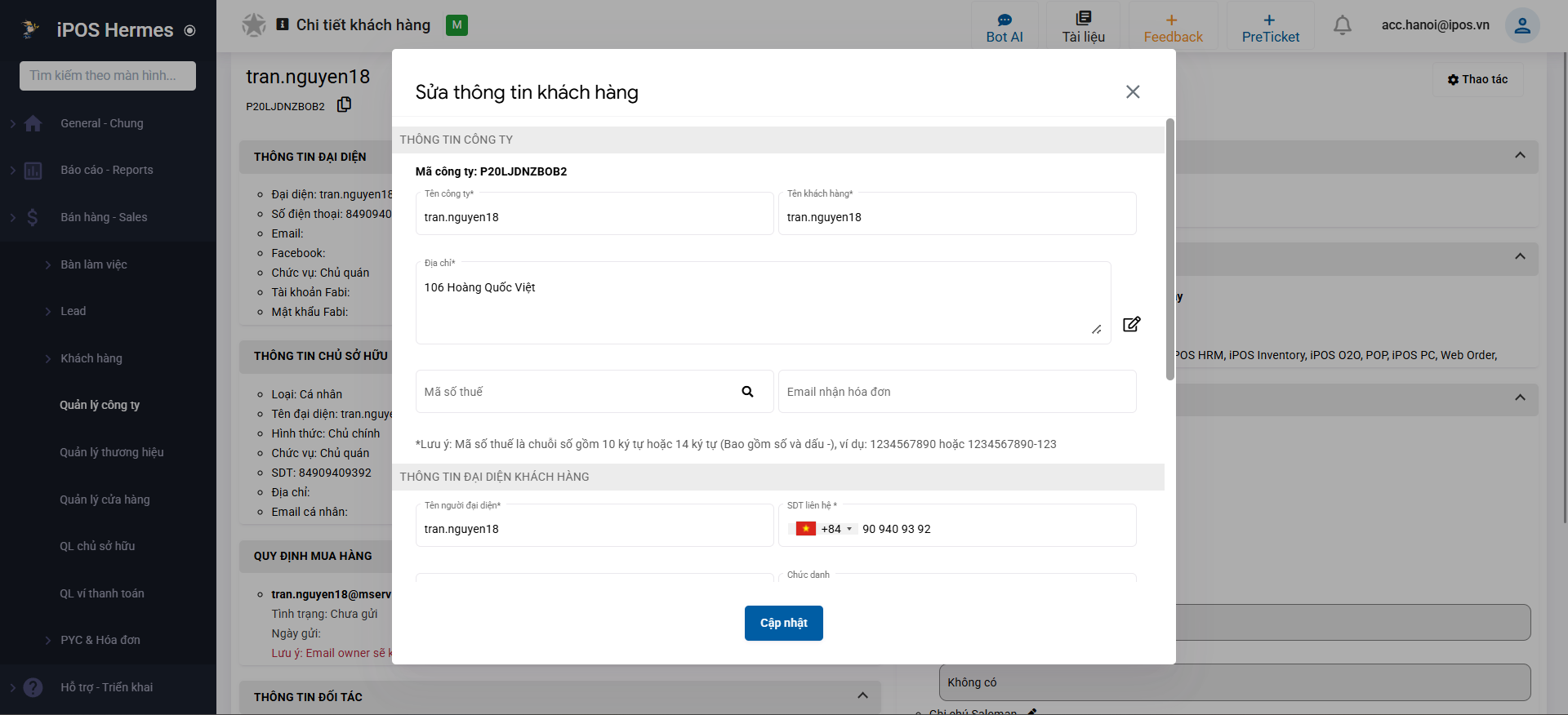Collapse the Khách hàng submenu
Viewport: 1568px width, 715px height.
click(x=48, y=358)
